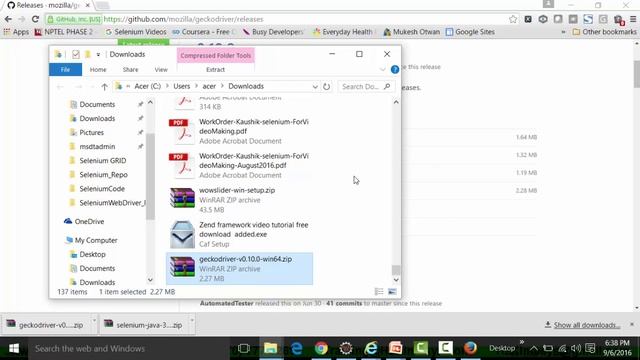Select Selenium_Repo folder
The height and width of the screenshot is (360, 640).
coord(103,175)
